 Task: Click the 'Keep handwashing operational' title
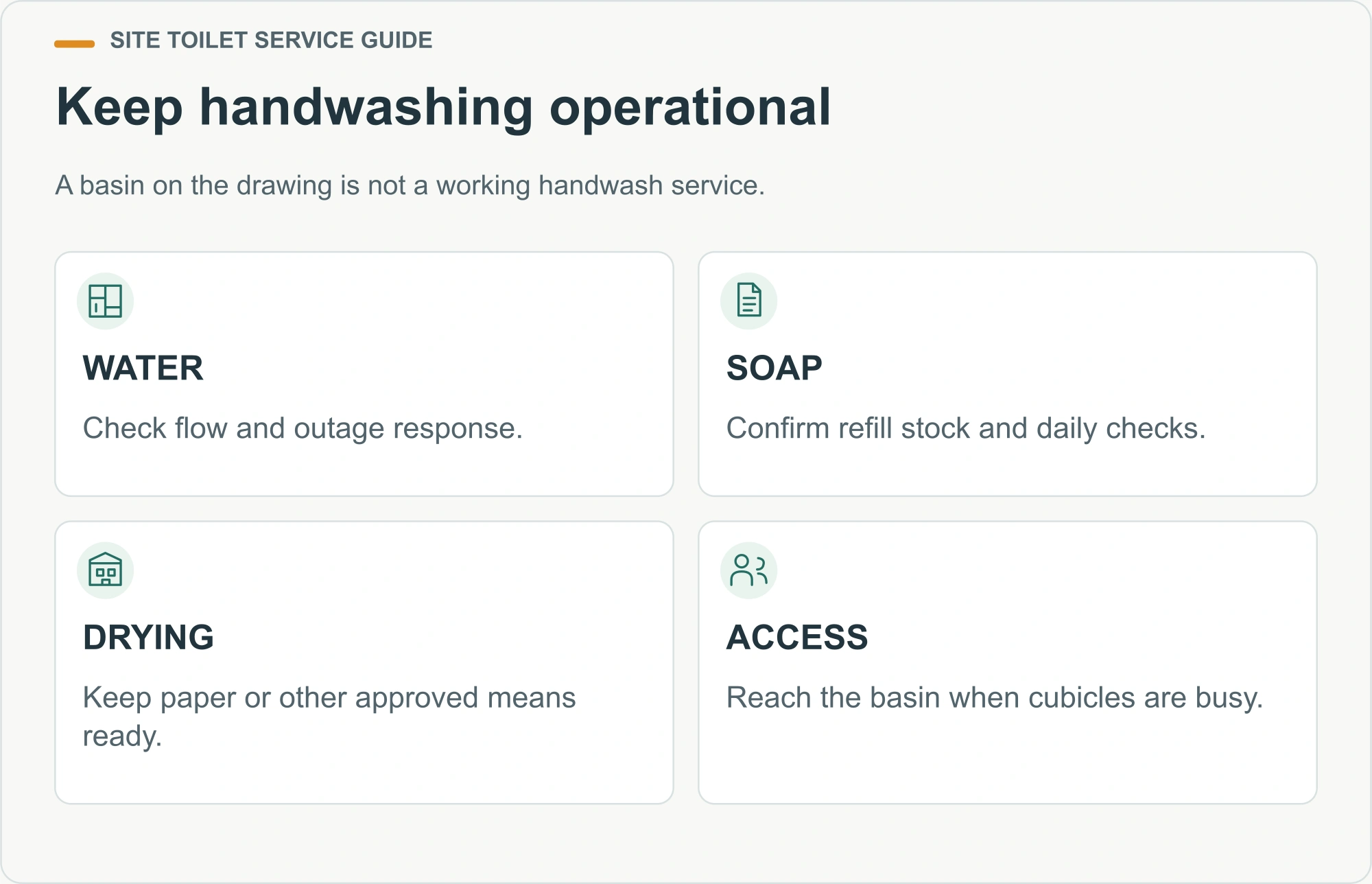tap(444, 108)
